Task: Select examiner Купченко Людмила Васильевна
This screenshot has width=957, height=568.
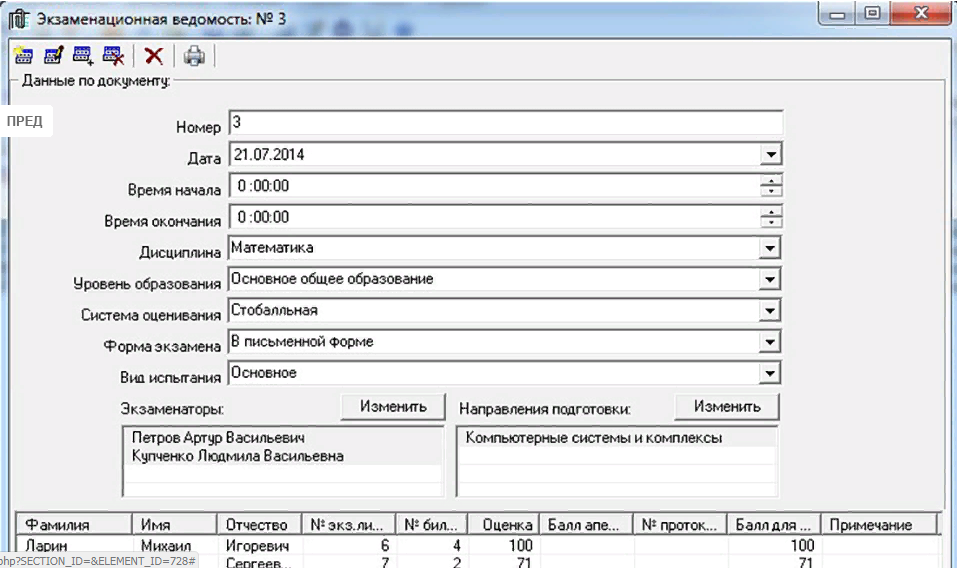Action: point(238,456)
